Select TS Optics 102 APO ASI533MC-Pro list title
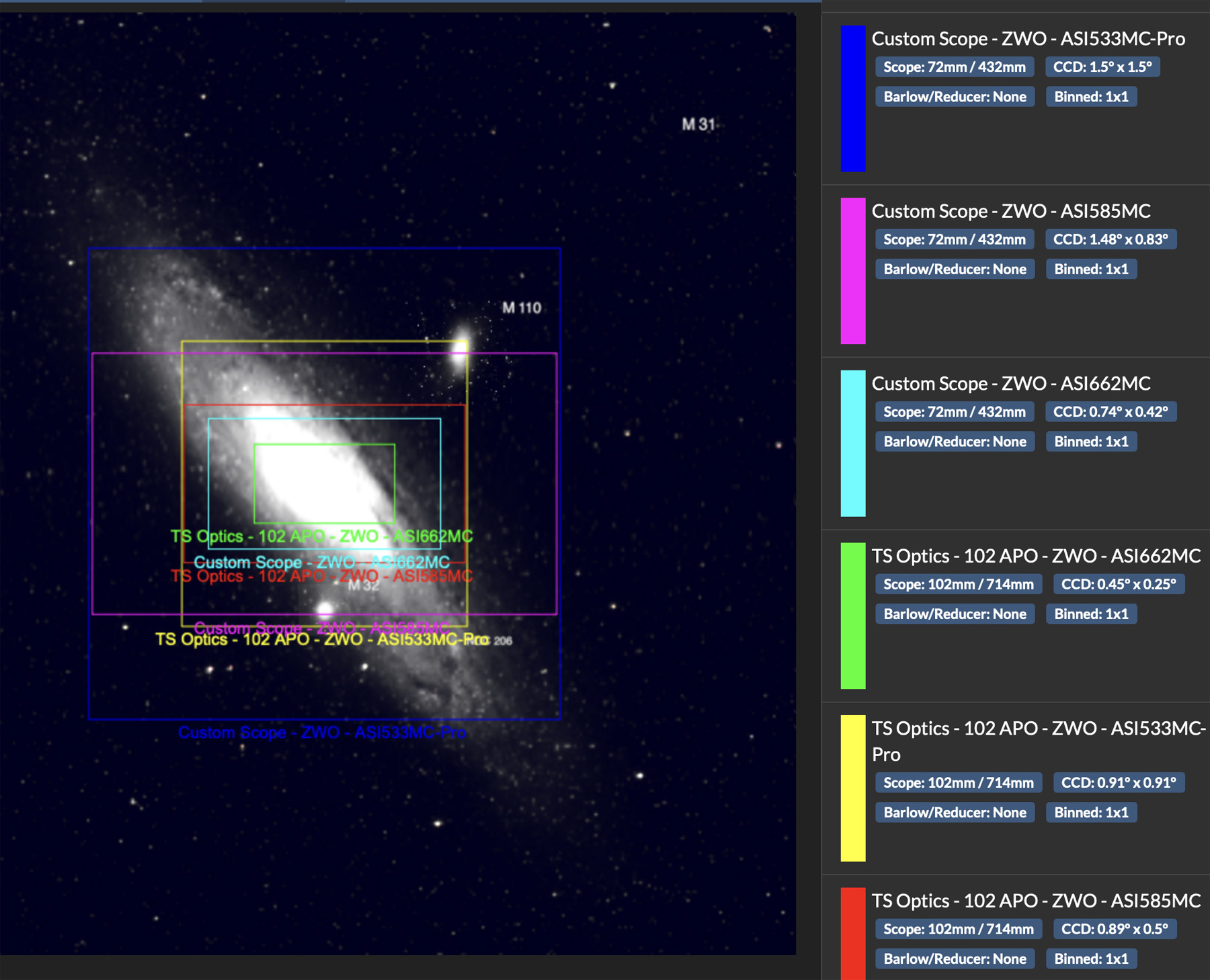Screen dimensions: 1210x980 pyautogui.click(x=1039, y=741)
